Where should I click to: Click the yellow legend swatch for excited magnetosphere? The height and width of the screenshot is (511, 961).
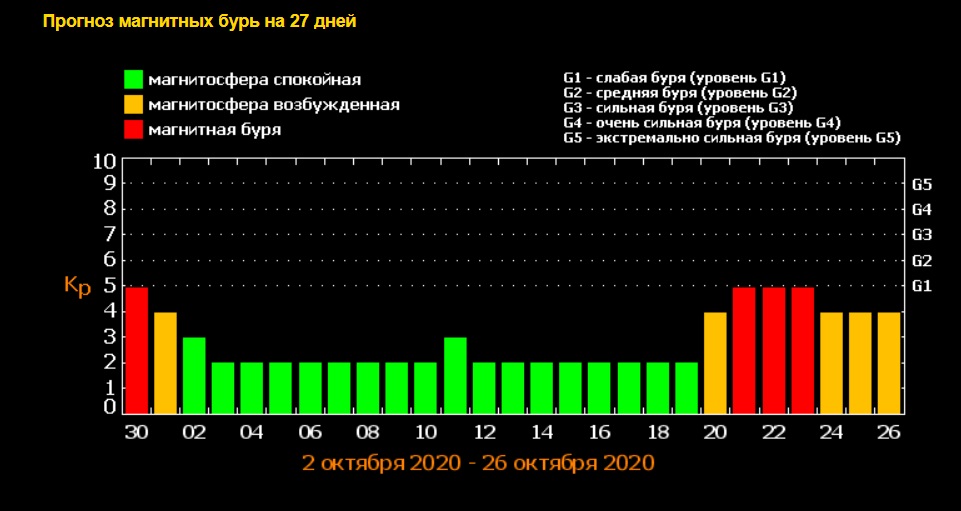134,104
